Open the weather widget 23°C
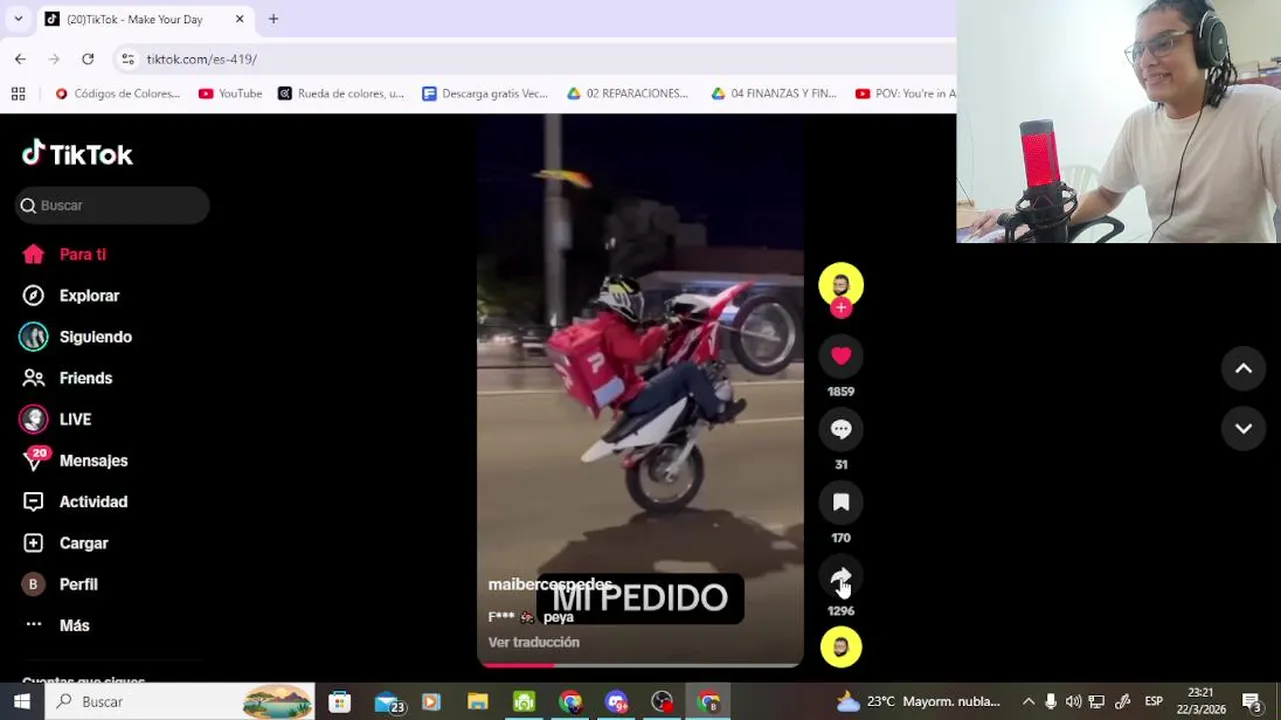The image size is (1281, 720). (x=918, y=702)
